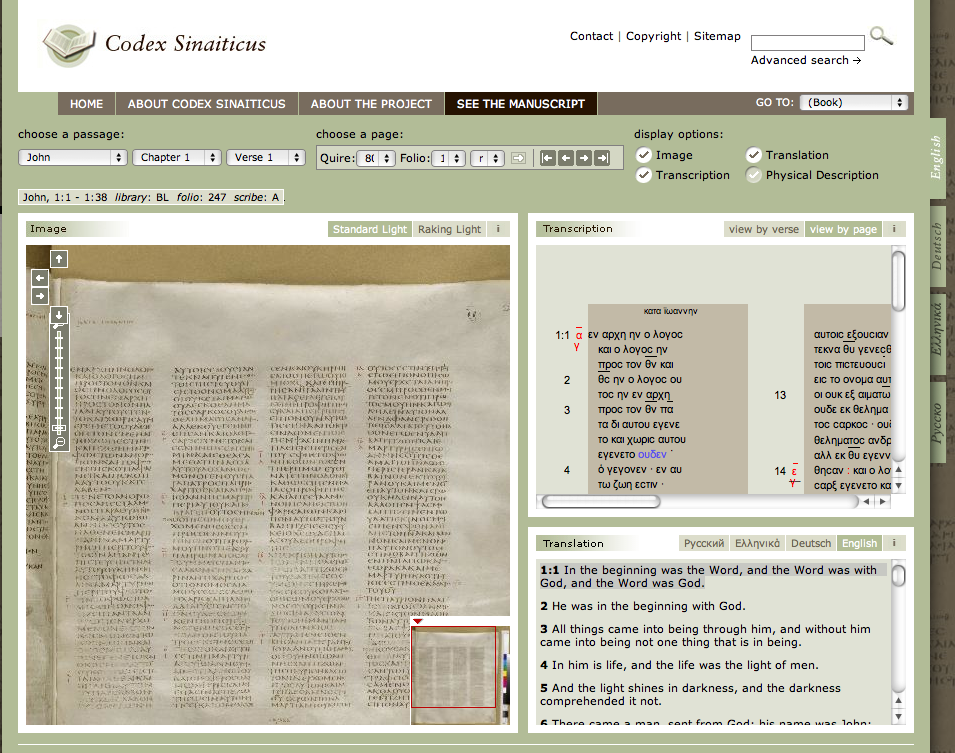Image resolution: width=955 pixels, height=753 pixels.
Task: Disable the Transcription display option
Action: pyautogui.click(x=644, y=175)
